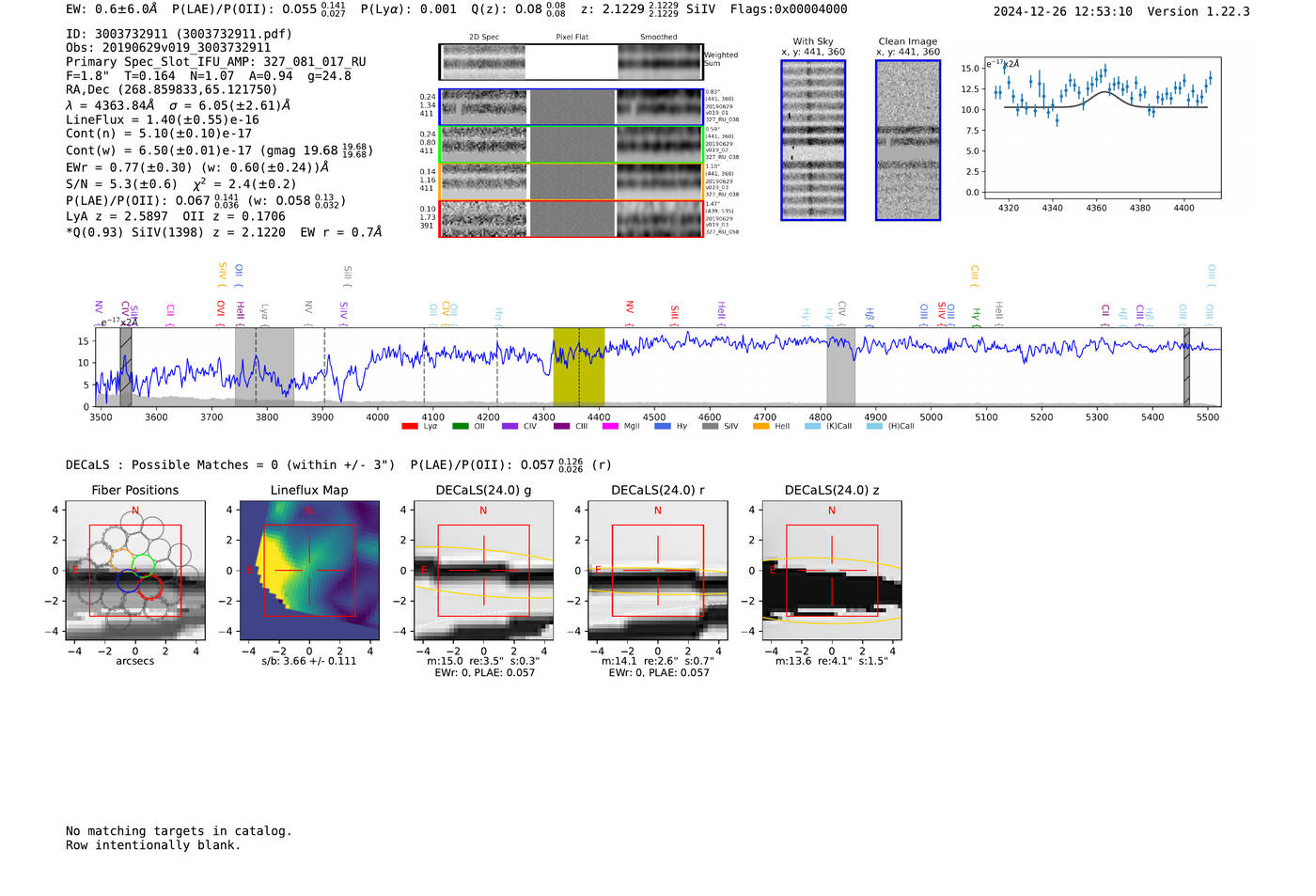Click the (K)CaII legend entry
Viewport: 1316px width, 896px height.
[x=828, y=426]
